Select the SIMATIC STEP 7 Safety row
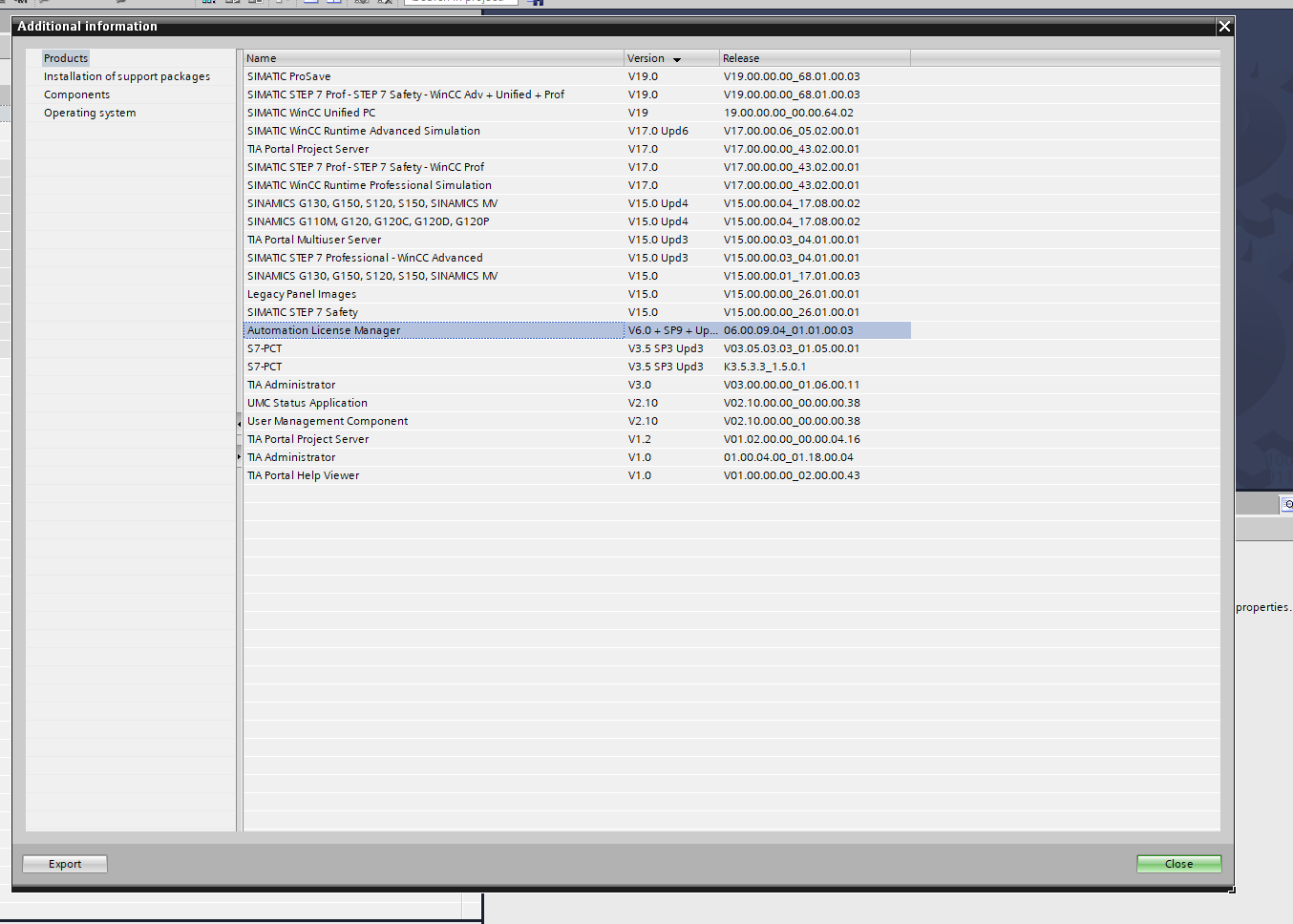 [x=577, y=312]
